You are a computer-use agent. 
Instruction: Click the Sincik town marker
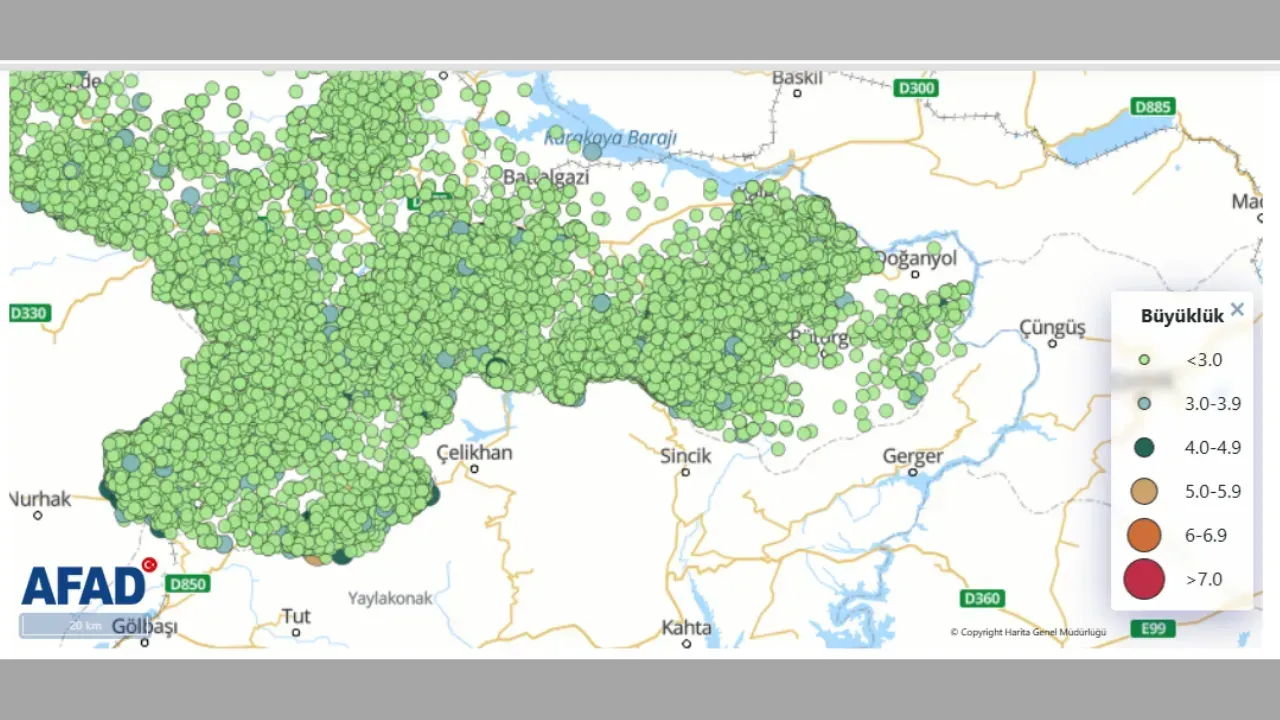tap(686, 472)
